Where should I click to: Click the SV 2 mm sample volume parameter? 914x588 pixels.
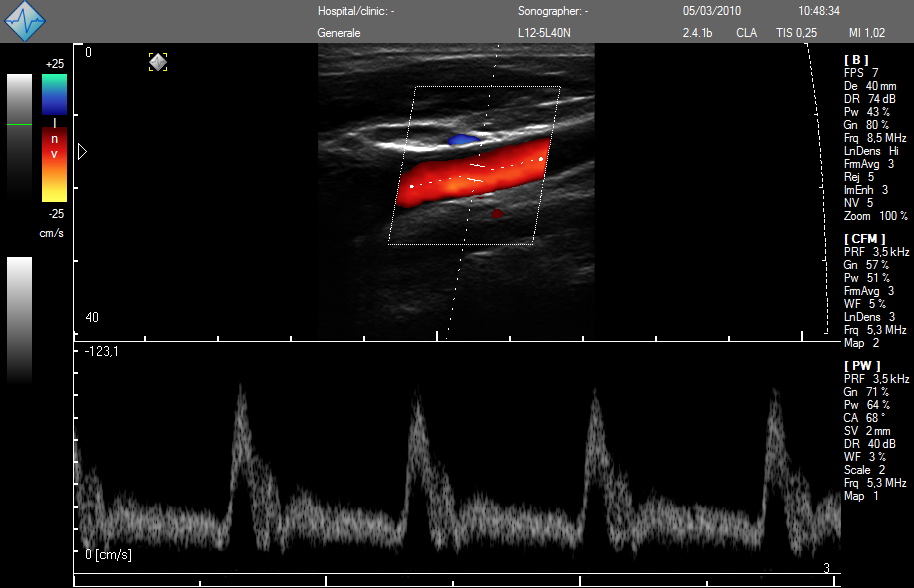coord(867,431)
